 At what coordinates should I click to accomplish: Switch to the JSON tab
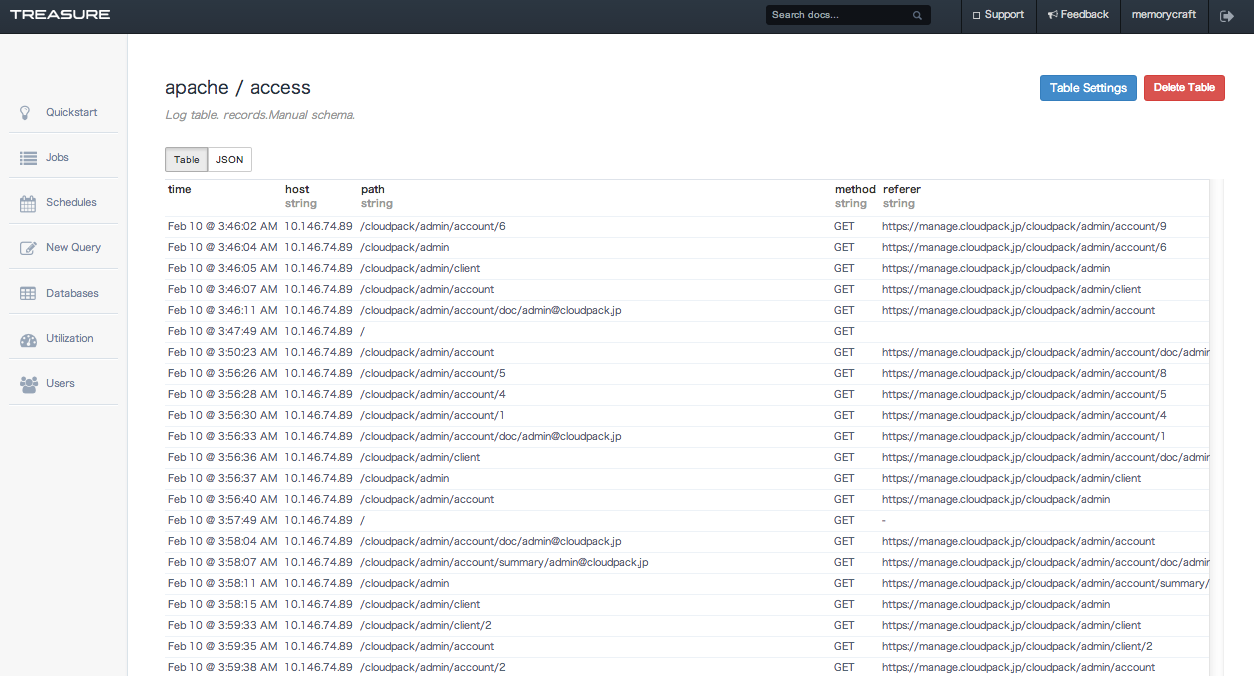[x=229, y=159]
